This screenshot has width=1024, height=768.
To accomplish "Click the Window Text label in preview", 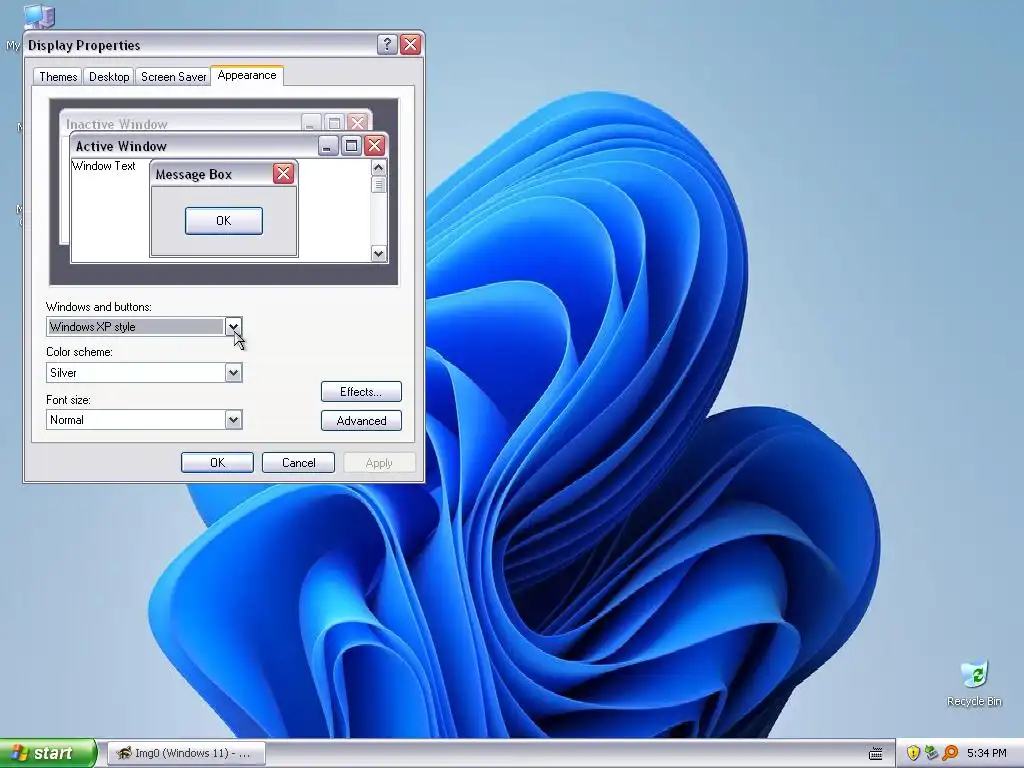I will click(104, 166).
